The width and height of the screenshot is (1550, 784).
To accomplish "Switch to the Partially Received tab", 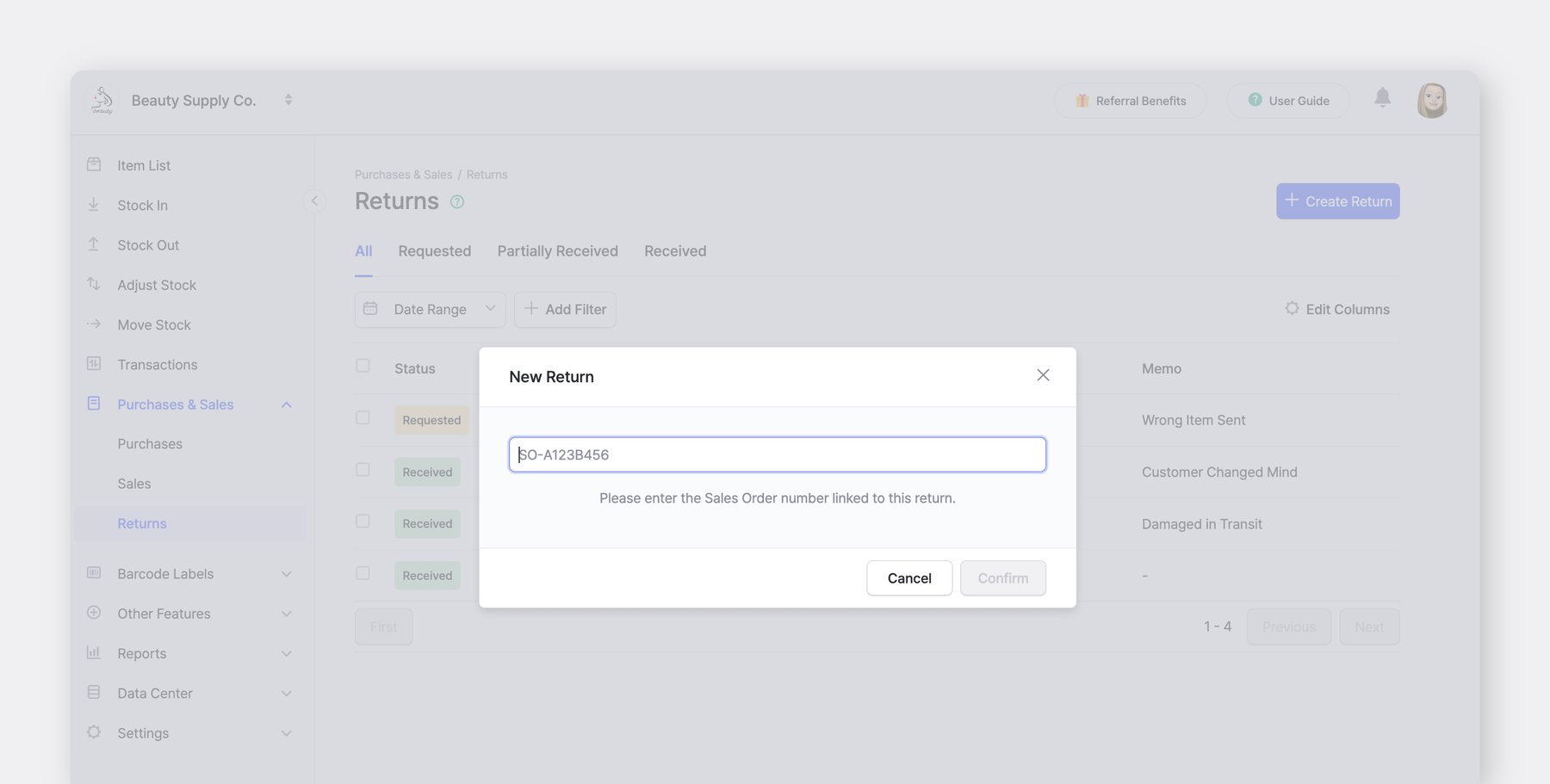I will pos(557,251).
